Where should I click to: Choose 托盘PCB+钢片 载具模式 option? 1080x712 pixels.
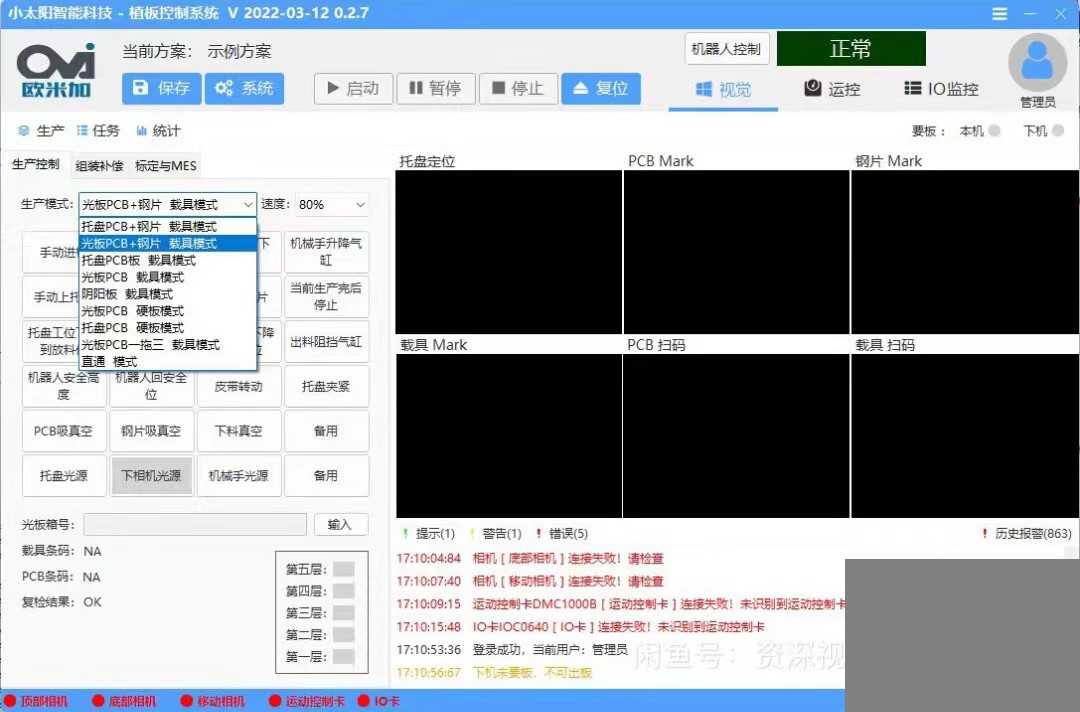point(168,227)
